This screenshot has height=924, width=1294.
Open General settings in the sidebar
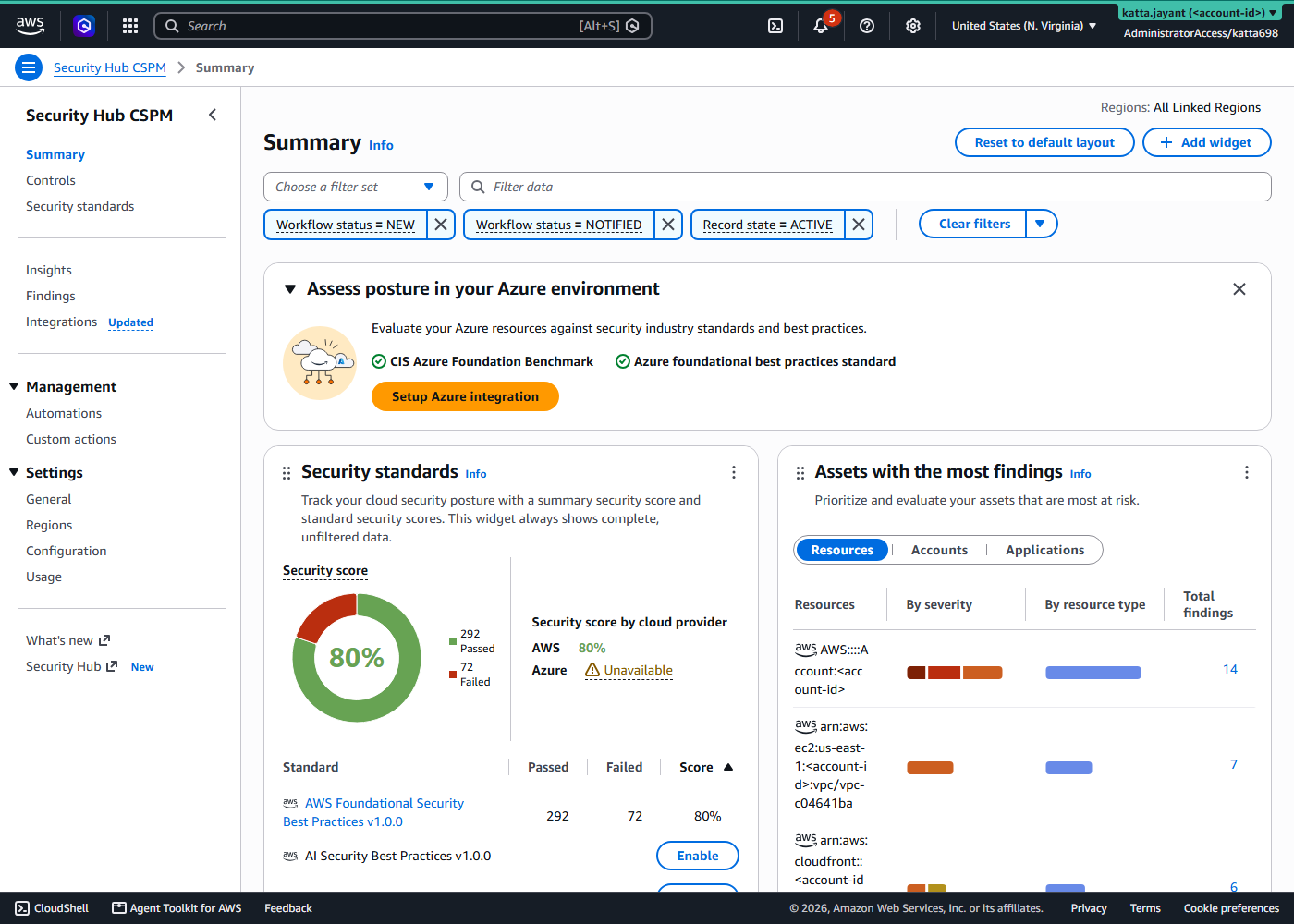pos(48,499)
